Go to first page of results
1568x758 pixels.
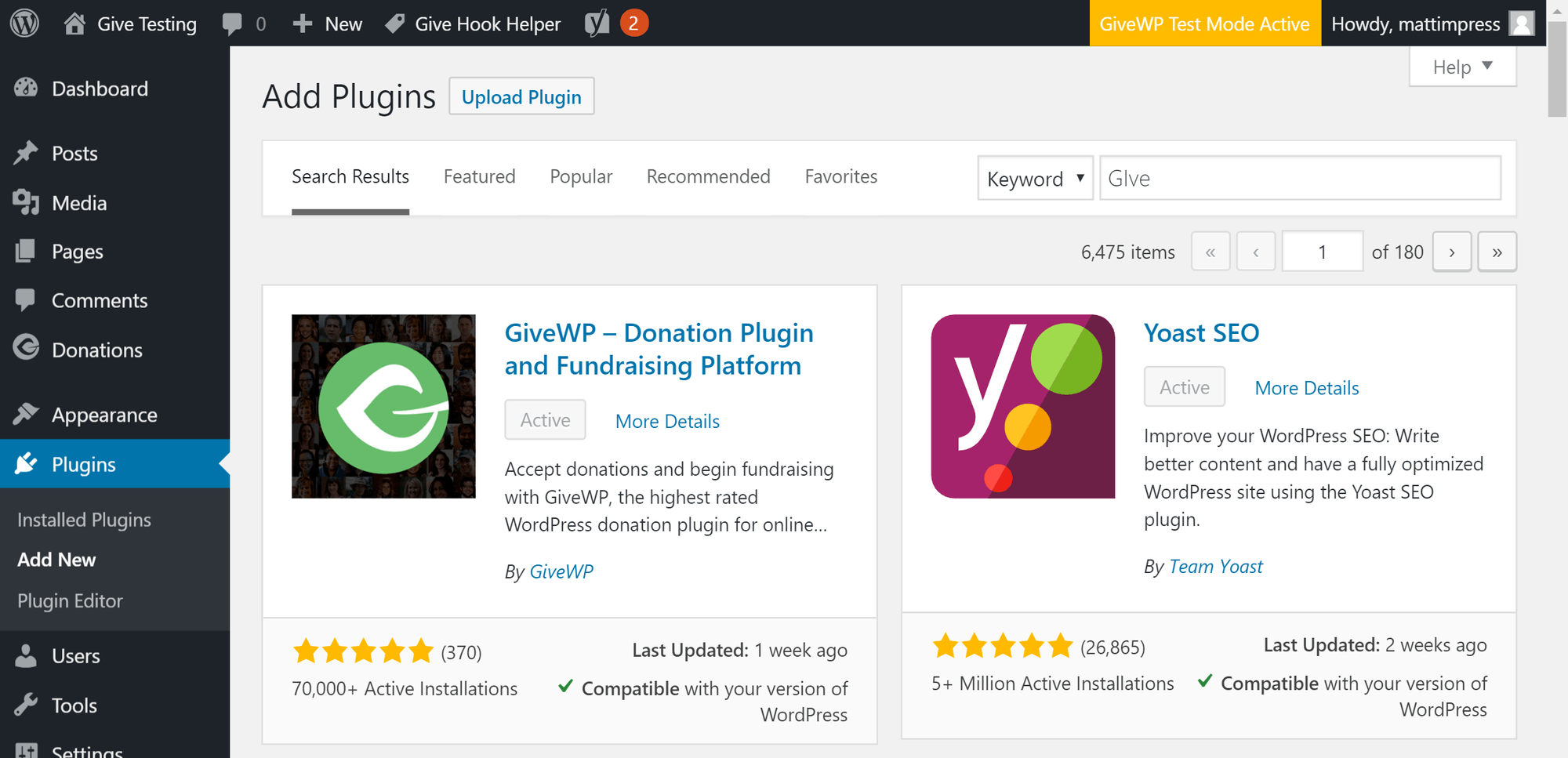[x=1210, y=252]
